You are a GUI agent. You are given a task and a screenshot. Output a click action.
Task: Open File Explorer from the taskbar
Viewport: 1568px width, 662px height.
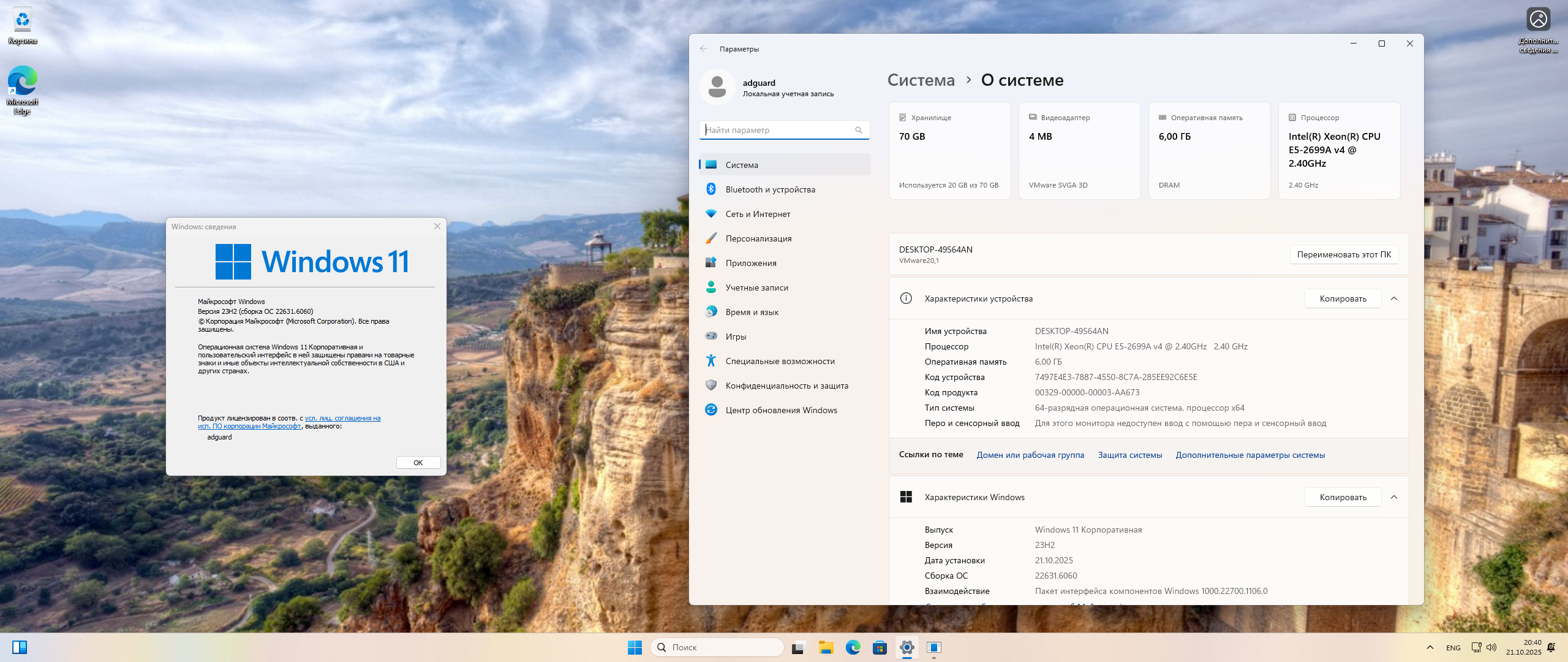pyautogui.click(x=826, y=647)
